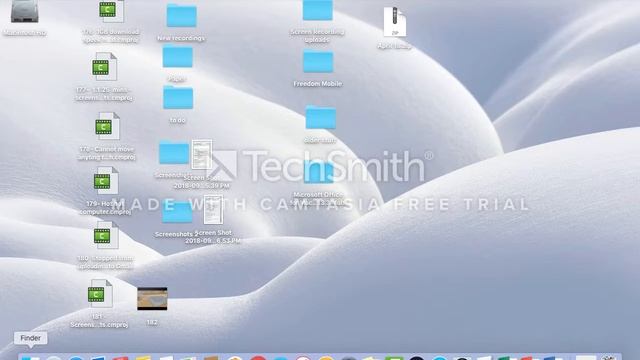Select the Screenshots folder icon
The width and height of the screenshot is (640, 360).
(x=174, y=152)
